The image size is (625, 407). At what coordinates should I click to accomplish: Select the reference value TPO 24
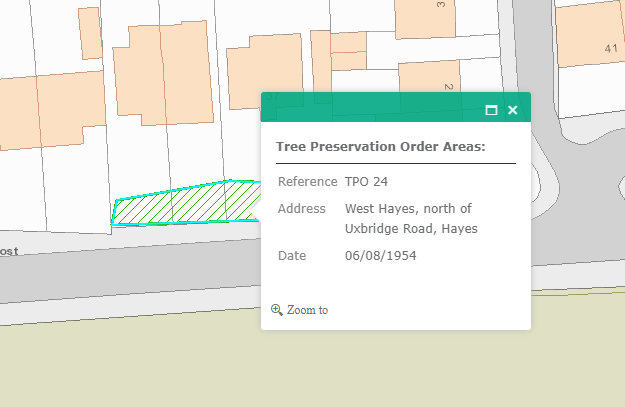(366, 182)
